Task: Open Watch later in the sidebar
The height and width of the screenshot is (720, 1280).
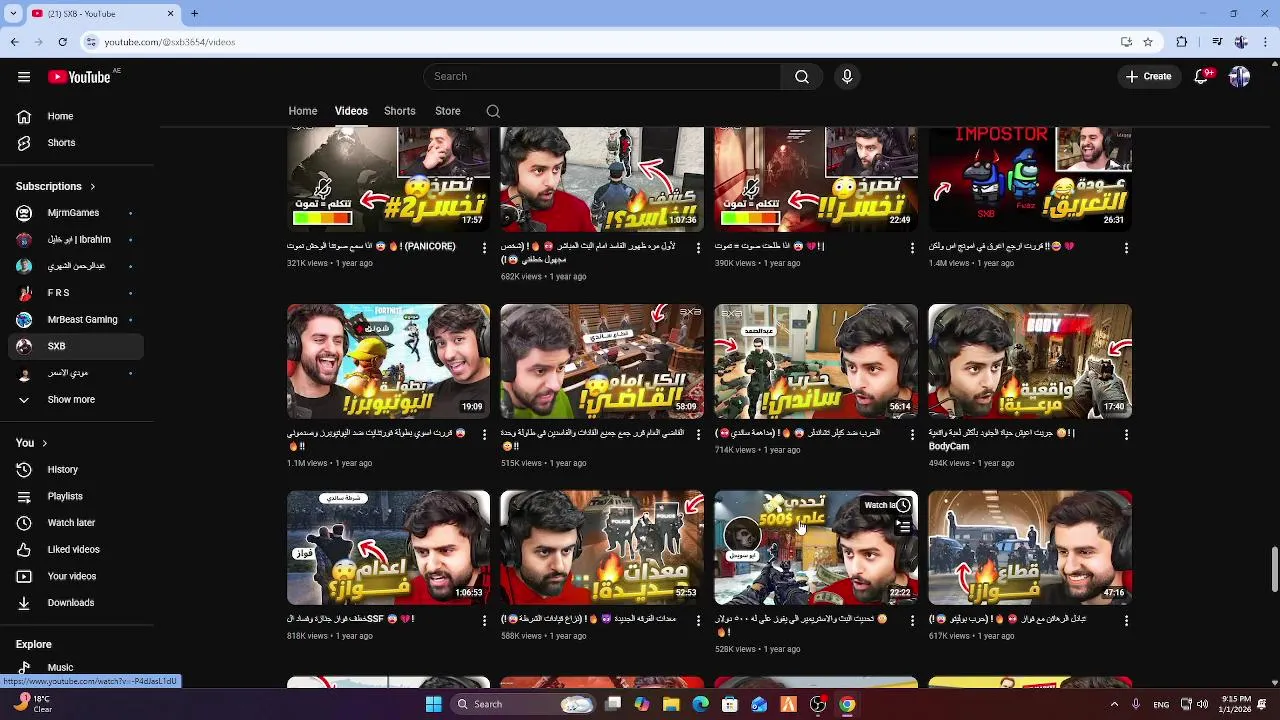Action: 76,523
